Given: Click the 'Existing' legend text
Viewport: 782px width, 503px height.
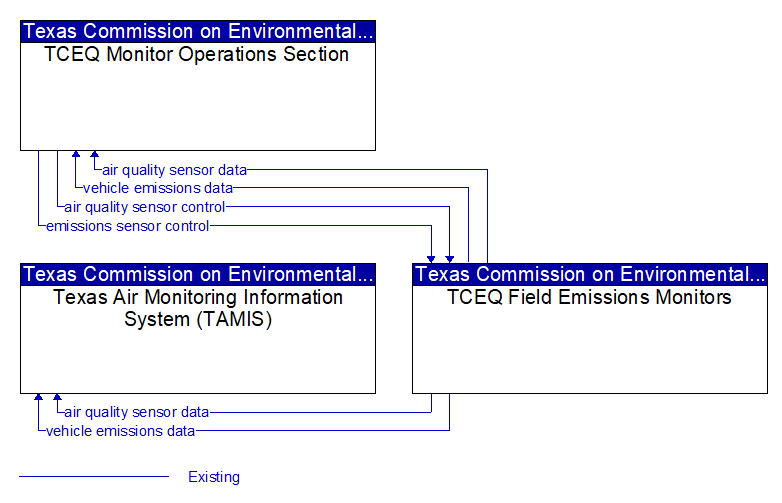Looking at the screenshot, I should pos(214,477).
